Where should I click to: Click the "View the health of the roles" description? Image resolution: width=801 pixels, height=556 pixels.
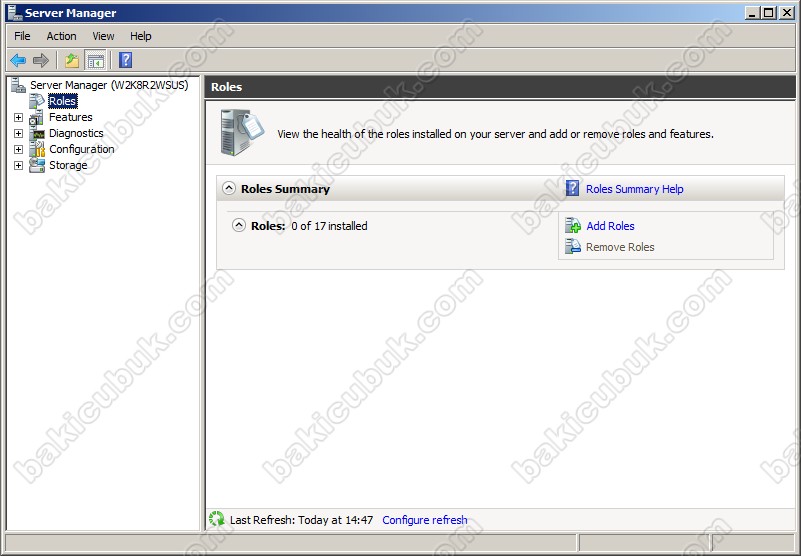495,134
